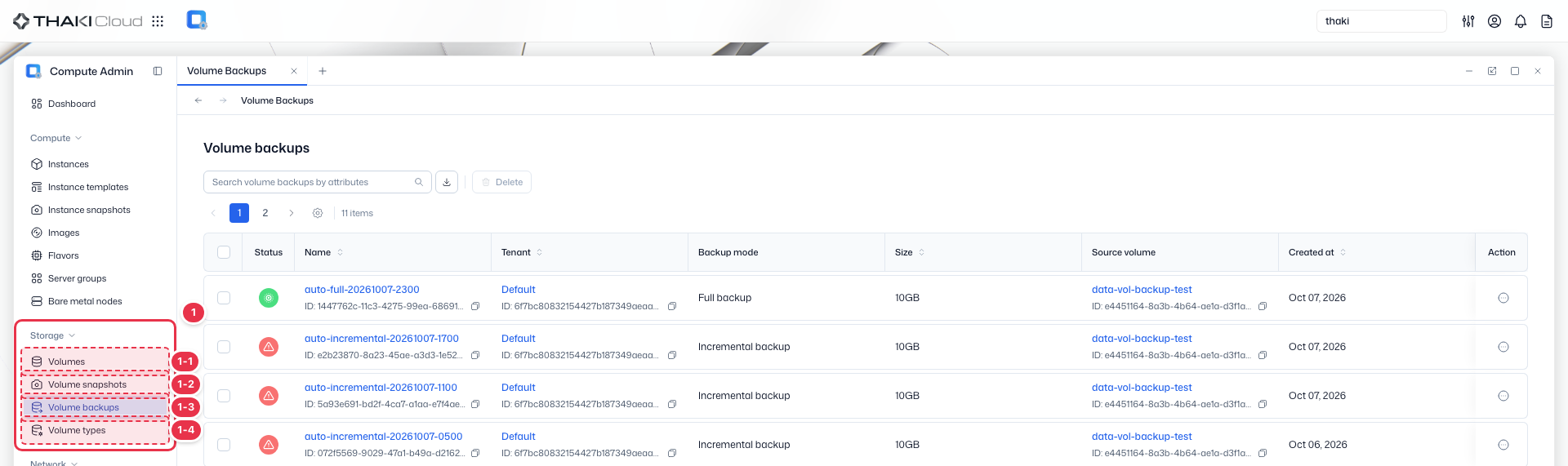1568x466 pixels.
Task: Open auto-incremental-20261007-0500 backup link
Action: coord(384,437)
